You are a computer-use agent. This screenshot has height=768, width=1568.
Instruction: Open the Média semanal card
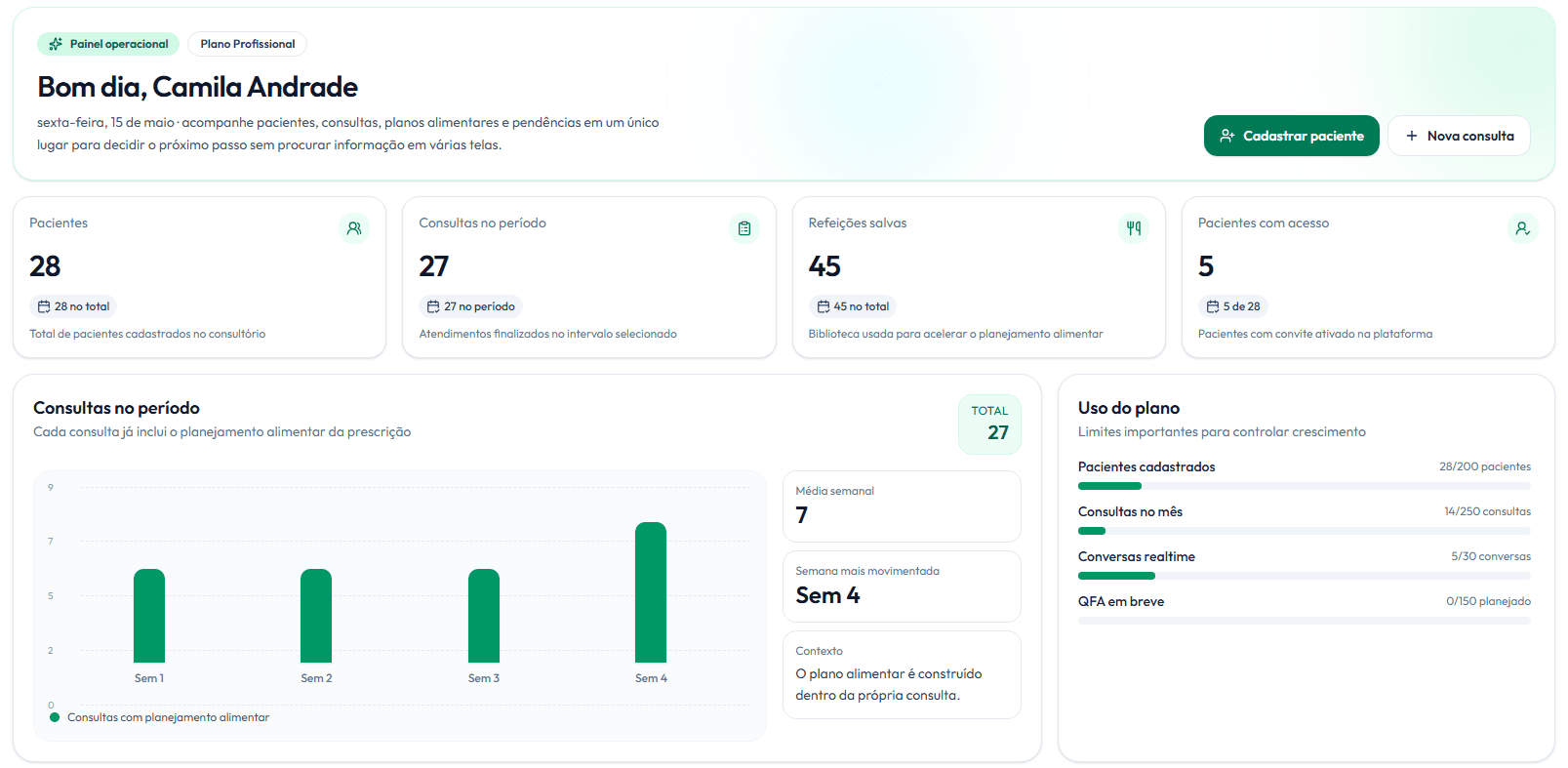pyautogui.click(x=902, y=506)
